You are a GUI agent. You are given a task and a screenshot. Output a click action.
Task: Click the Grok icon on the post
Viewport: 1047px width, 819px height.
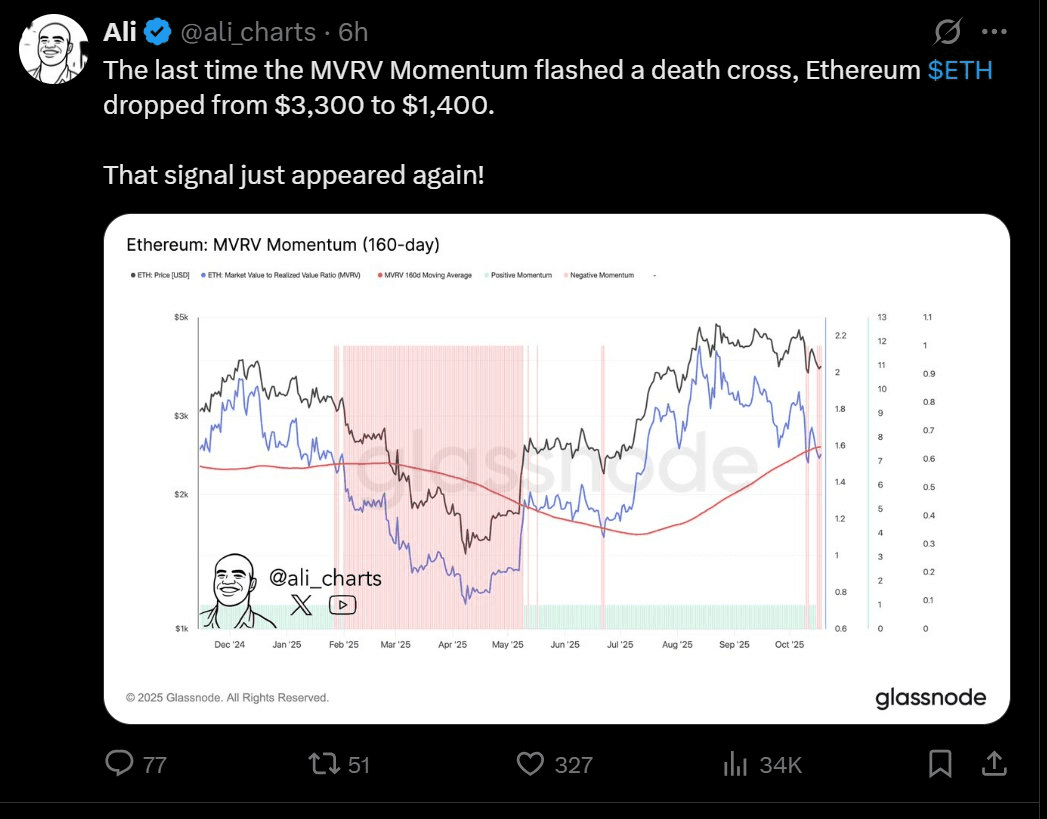pos(947,34)
